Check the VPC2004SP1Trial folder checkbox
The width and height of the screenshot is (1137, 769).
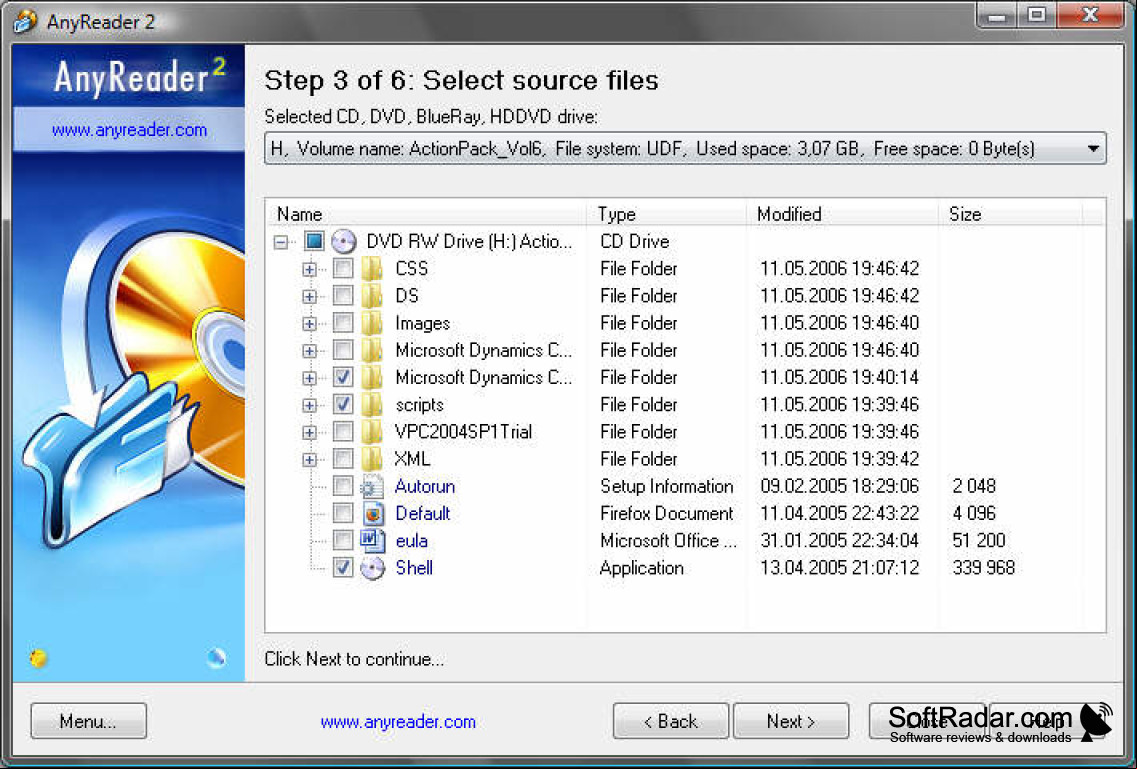coord(343,431)
